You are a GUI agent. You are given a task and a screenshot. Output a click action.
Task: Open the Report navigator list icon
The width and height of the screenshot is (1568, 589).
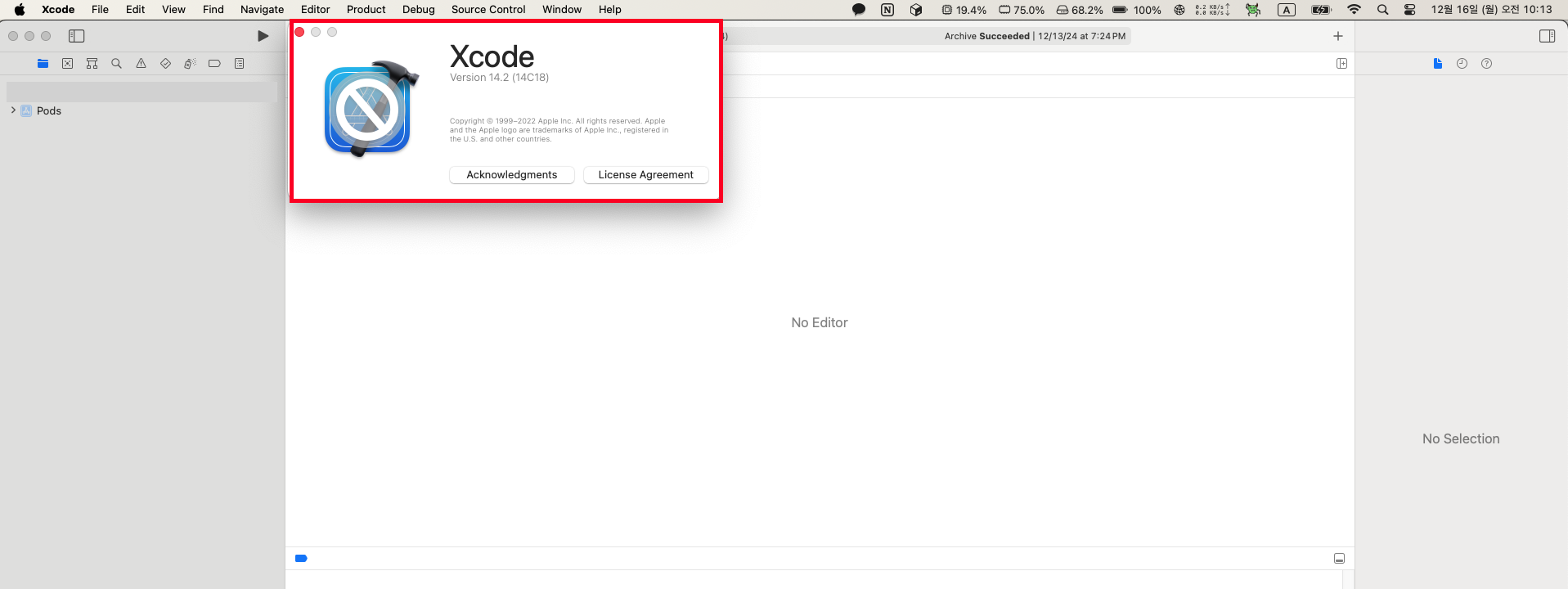240,63
